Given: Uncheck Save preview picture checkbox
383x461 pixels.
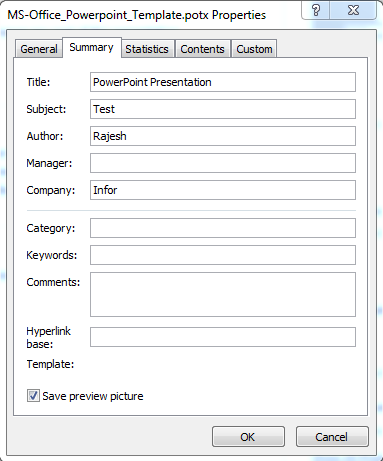Looking at the screenshot, I should [x=33, y=396].
